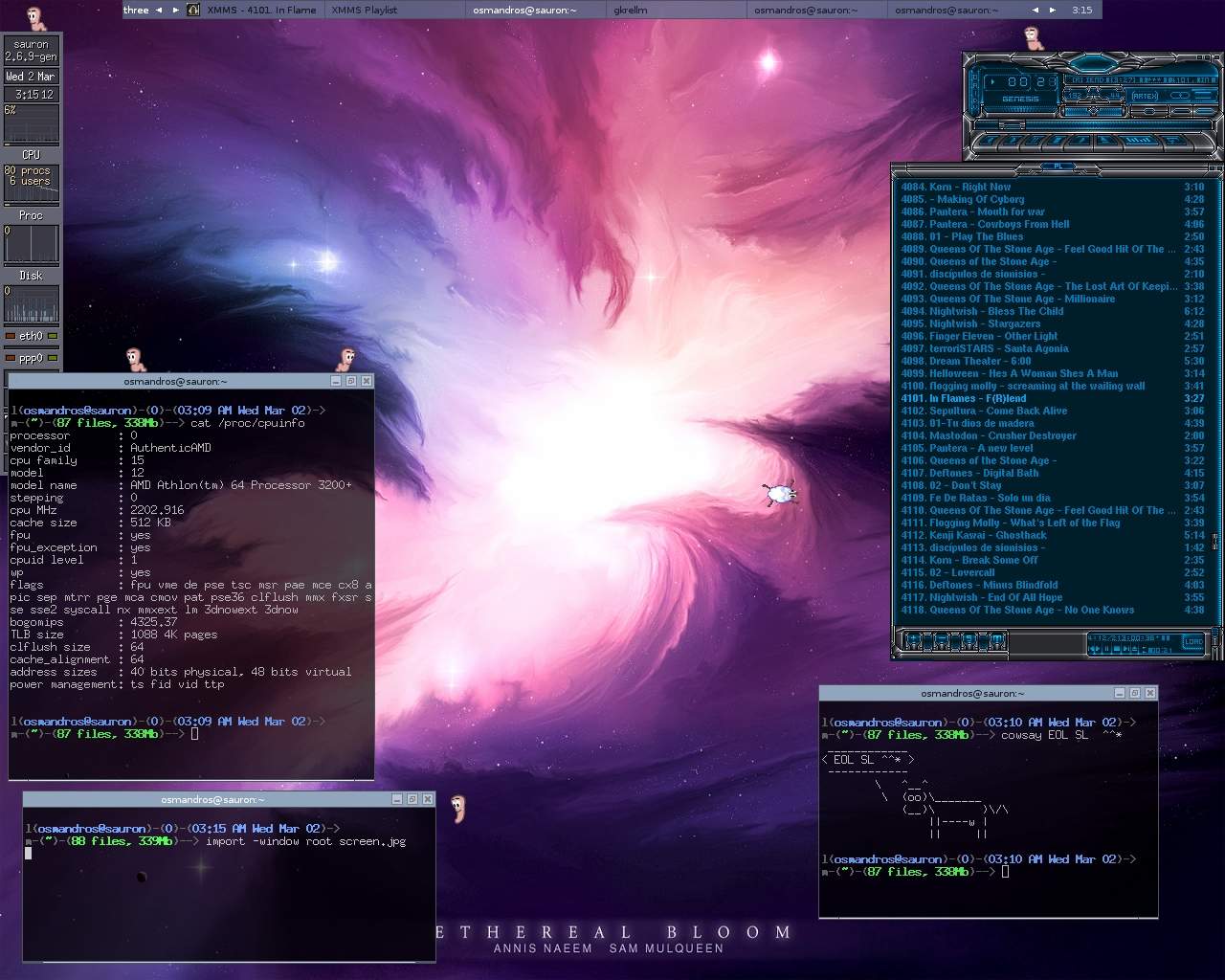Image resolution: width=1225 pixels, height=980 pixels.
Task: Click the eth0 network monitor in gkrellm
Action: point(31,336)
